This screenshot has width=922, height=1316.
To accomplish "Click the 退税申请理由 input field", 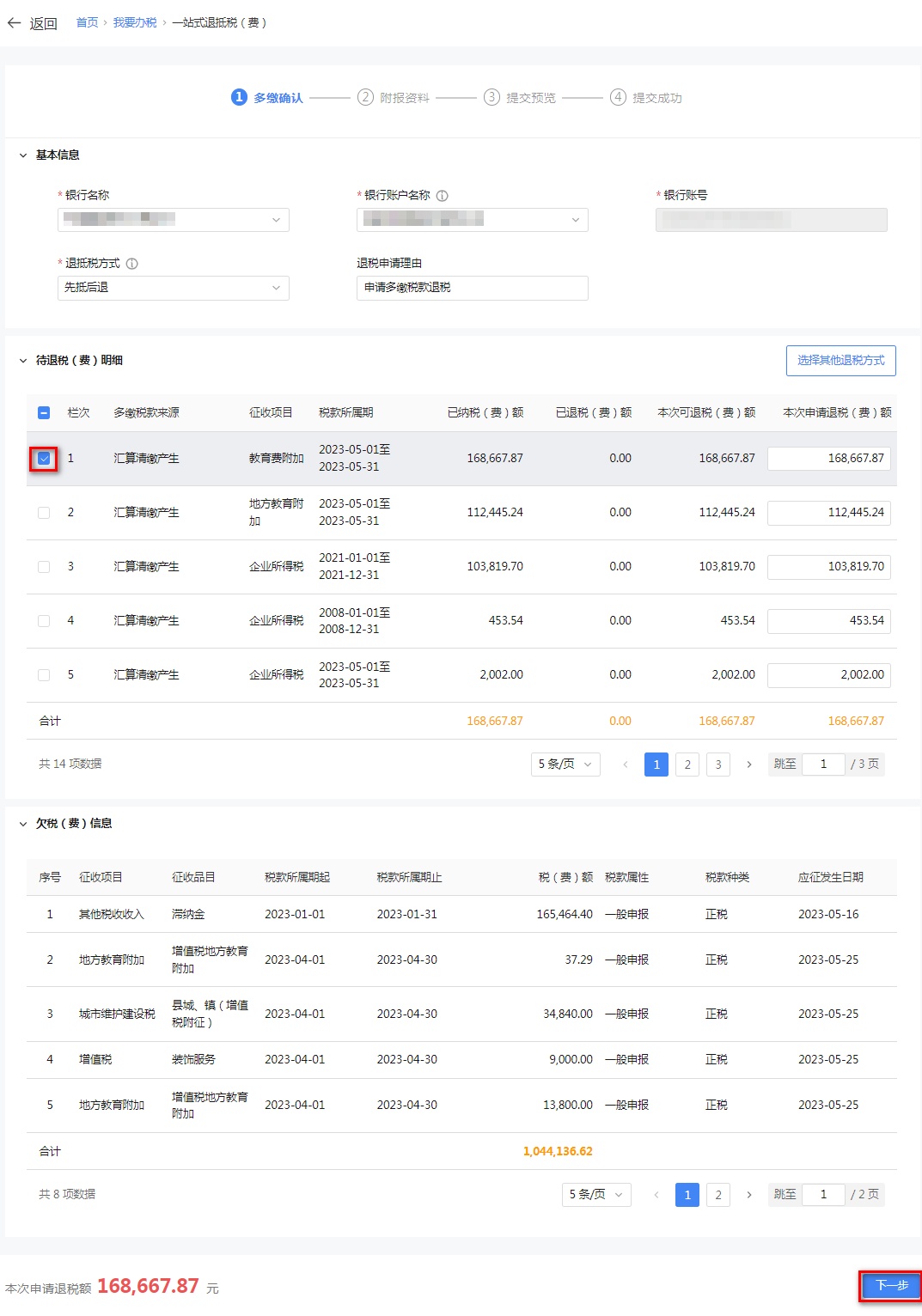I will 472,288.
